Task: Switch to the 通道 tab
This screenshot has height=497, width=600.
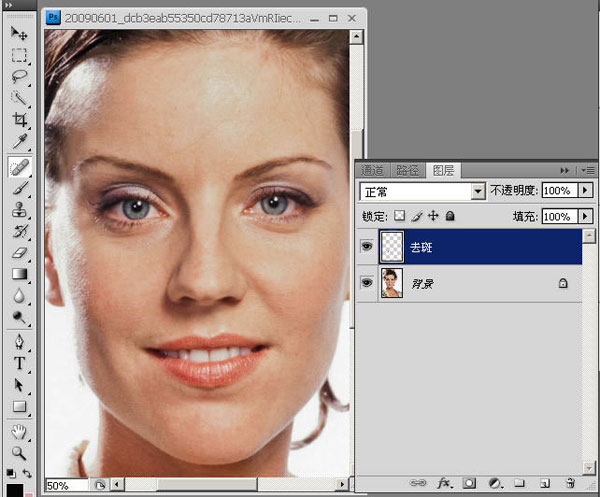Action: [x=373, y=170]
